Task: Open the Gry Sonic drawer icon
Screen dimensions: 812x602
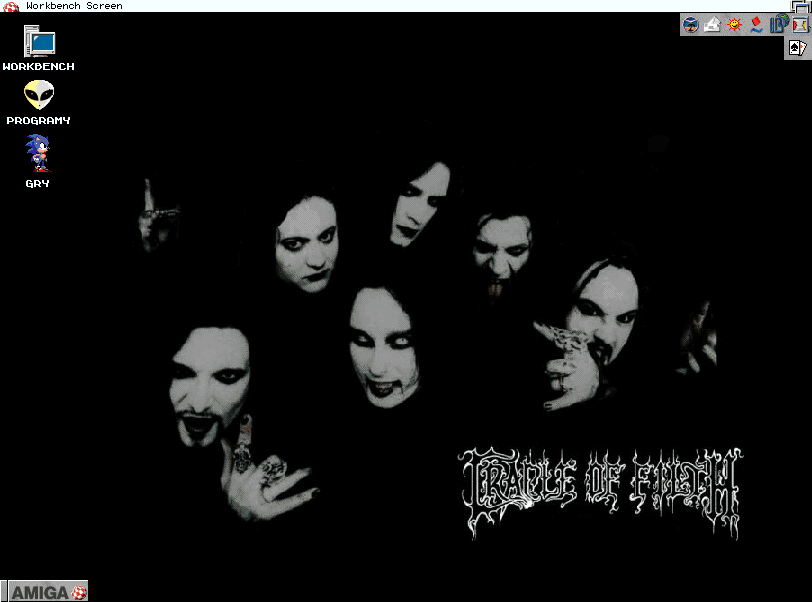Action: point(38,153)
